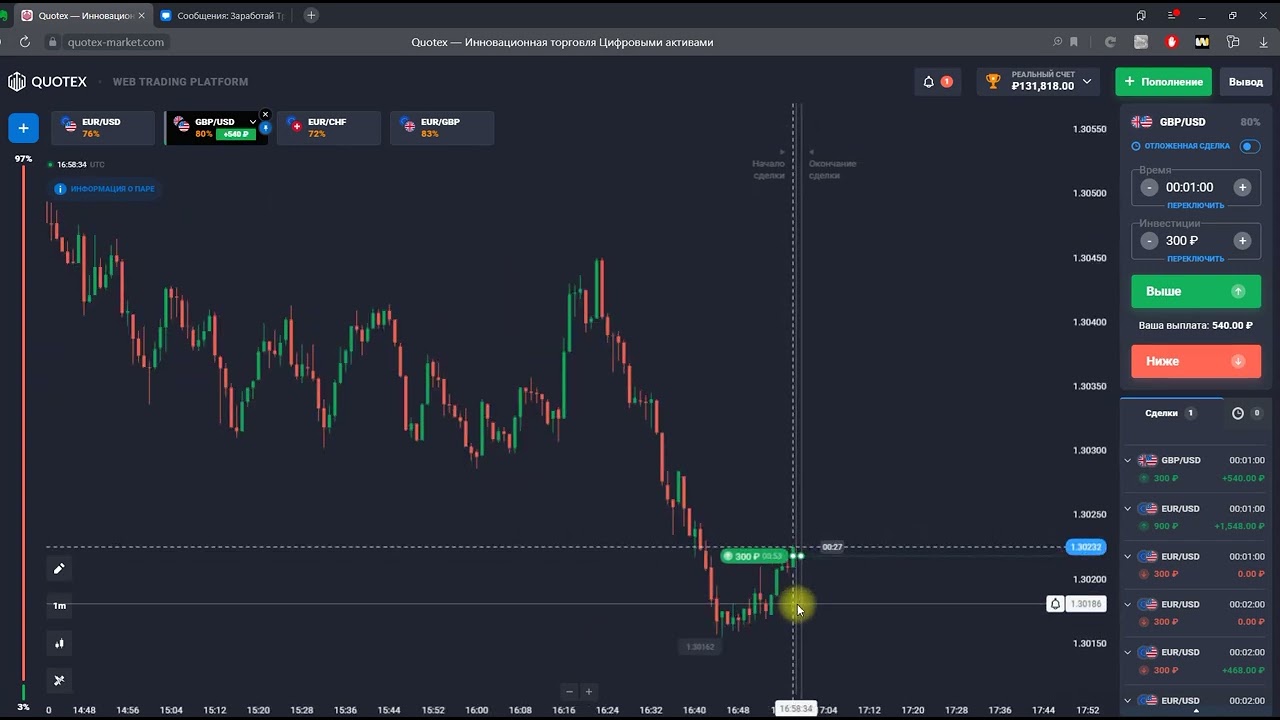Open the indicators tool icon

[59, 681]
